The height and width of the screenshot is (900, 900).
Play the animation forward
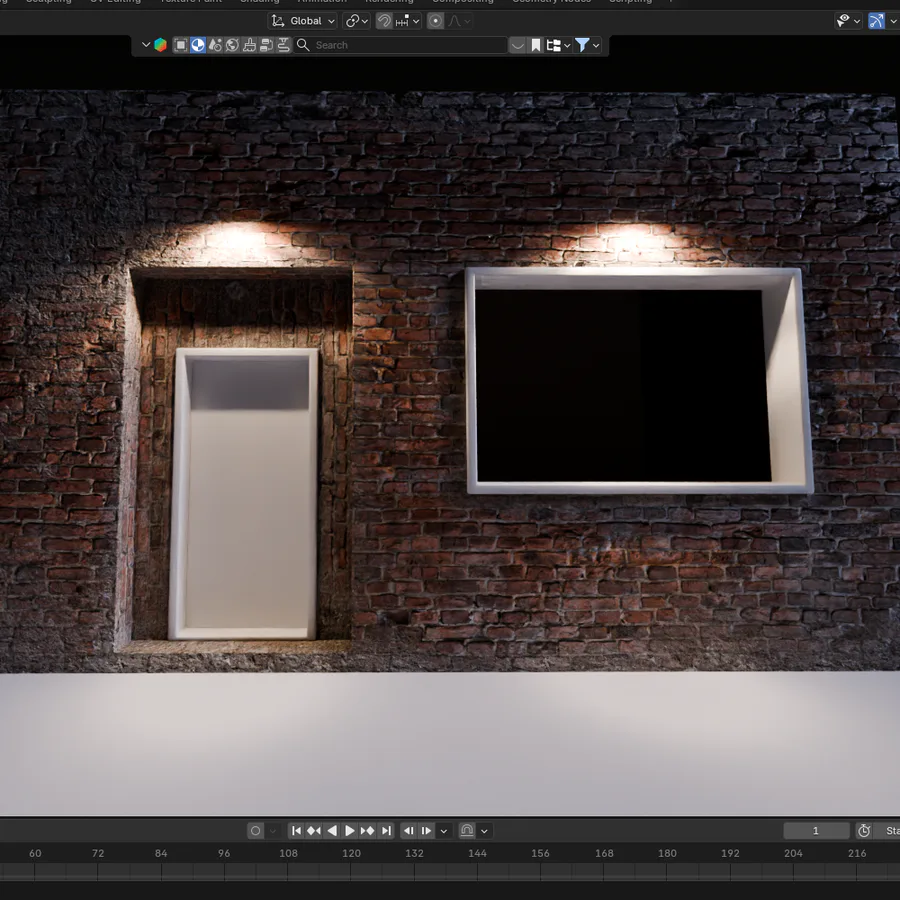pyautogui.click(x=350, y=831)
